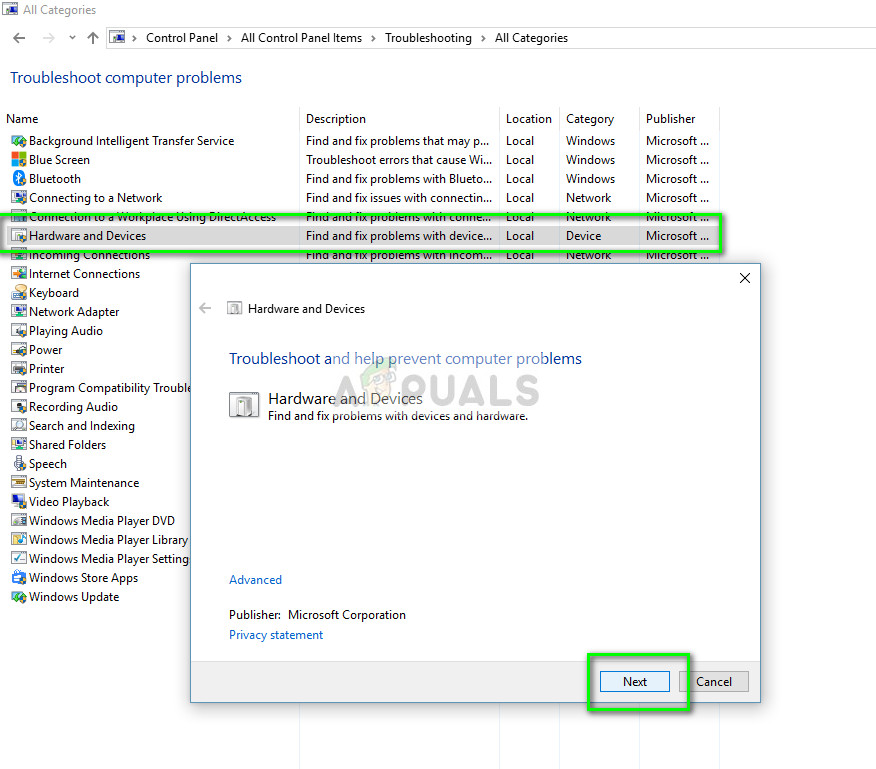Select the System Maintenance list entry

point(84,483)
